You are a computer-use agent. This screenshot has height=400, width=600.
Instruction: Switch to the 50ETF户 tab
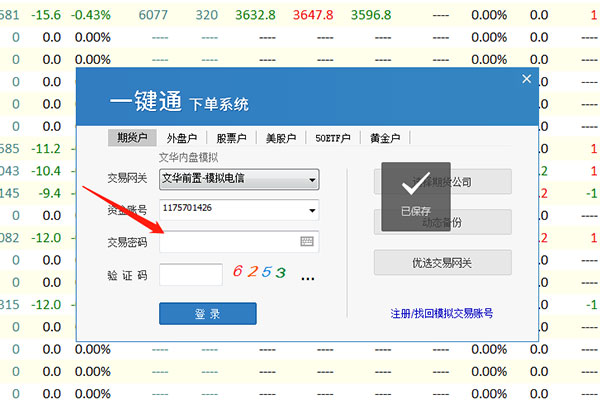333,138
